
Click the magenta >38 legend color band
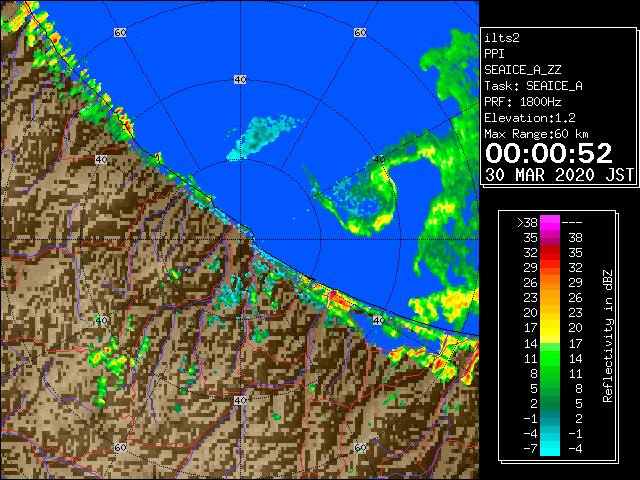point(550,222)
